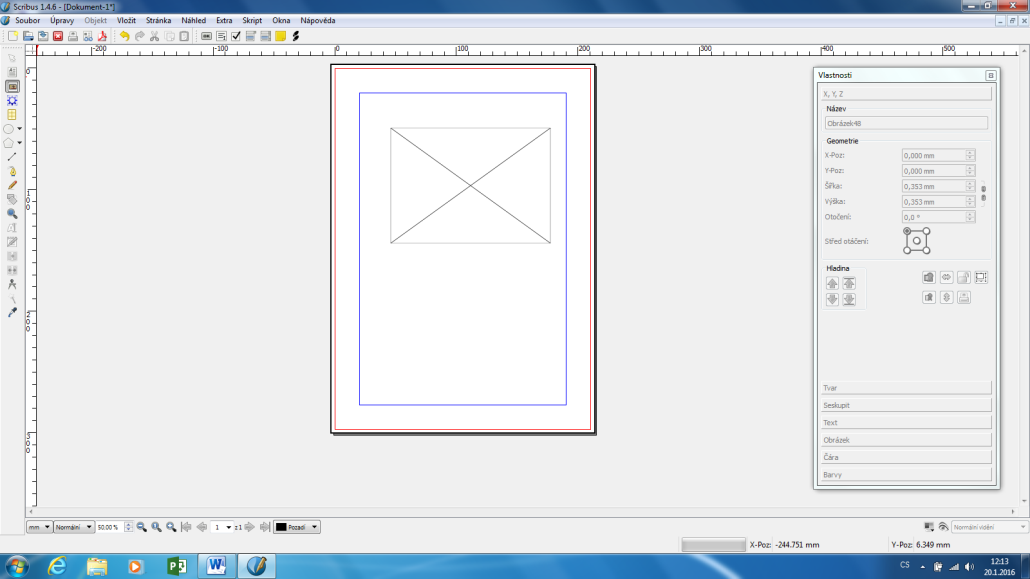Toggle the color management icon
Screen dimensions: 1030x579
pos(929,527)
